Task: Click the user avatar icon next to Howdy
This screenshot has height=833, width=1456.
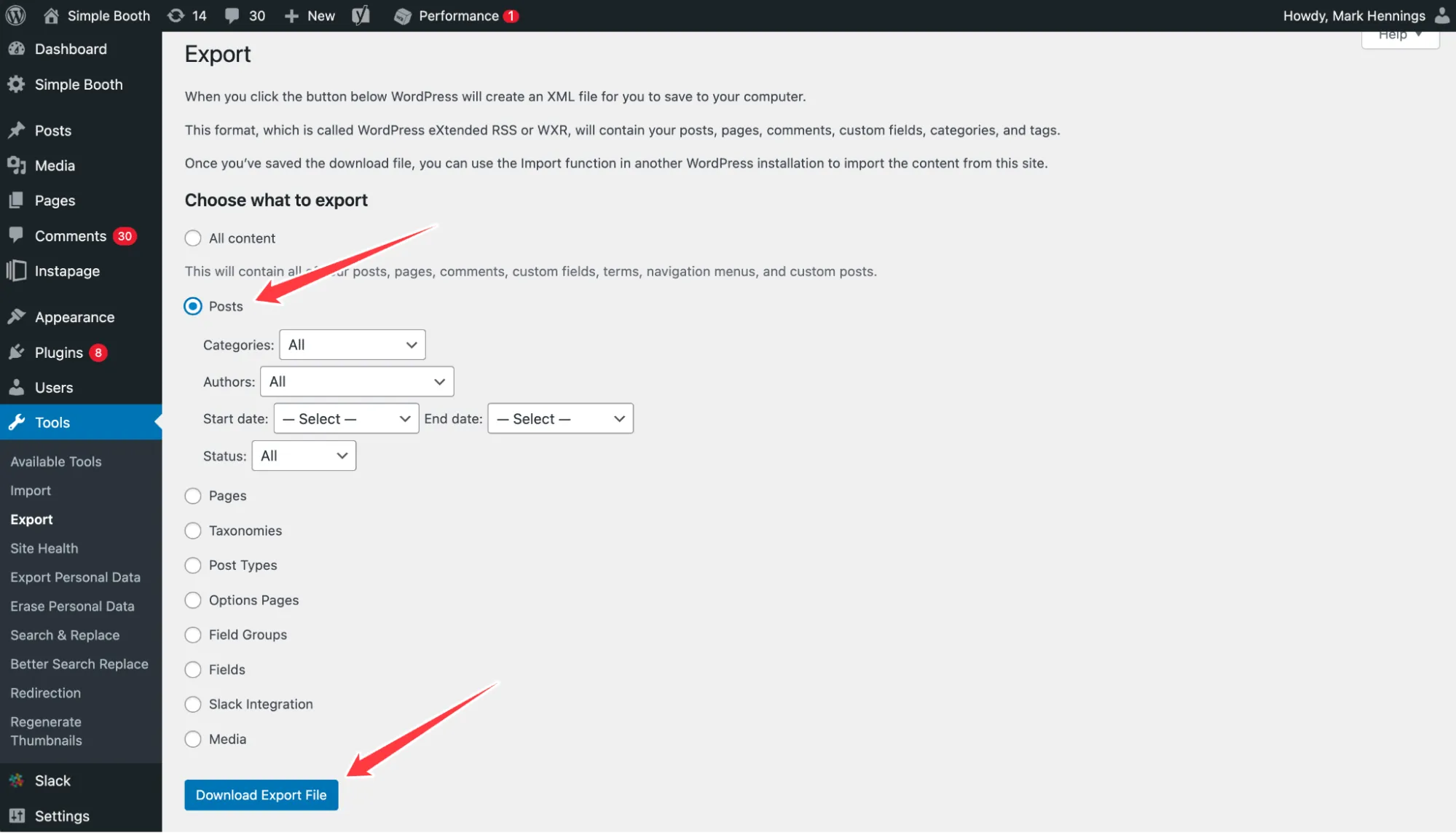Action: click(1441, 15)
